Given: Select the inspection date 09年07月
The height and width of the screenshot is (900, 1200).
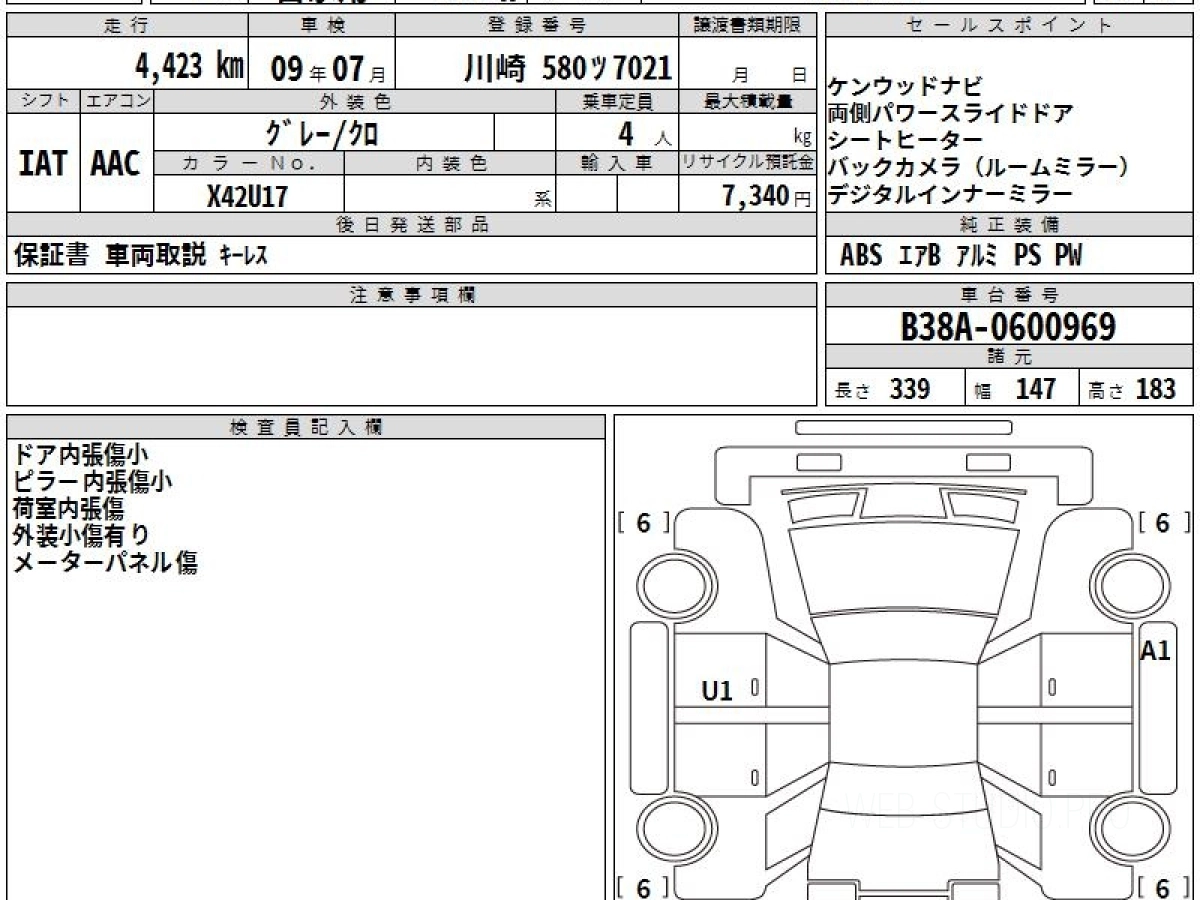Looking at the screenshot, I should [328, 70].
